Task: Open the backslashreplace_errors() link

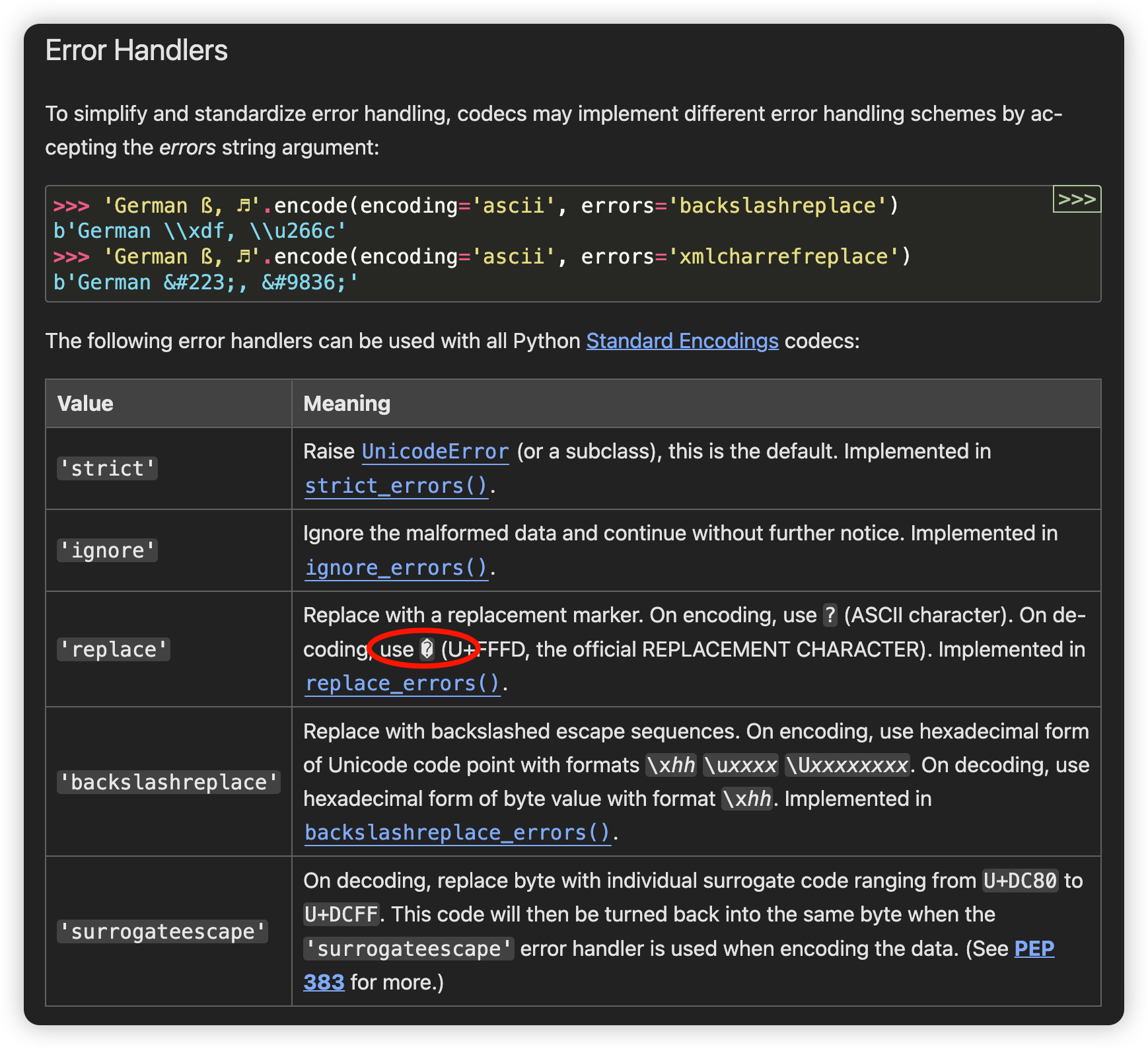Action: tap(458, 832)
